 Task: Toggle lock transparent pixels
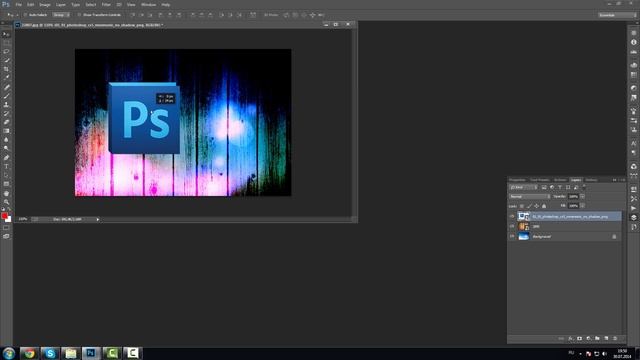[522, 206]
